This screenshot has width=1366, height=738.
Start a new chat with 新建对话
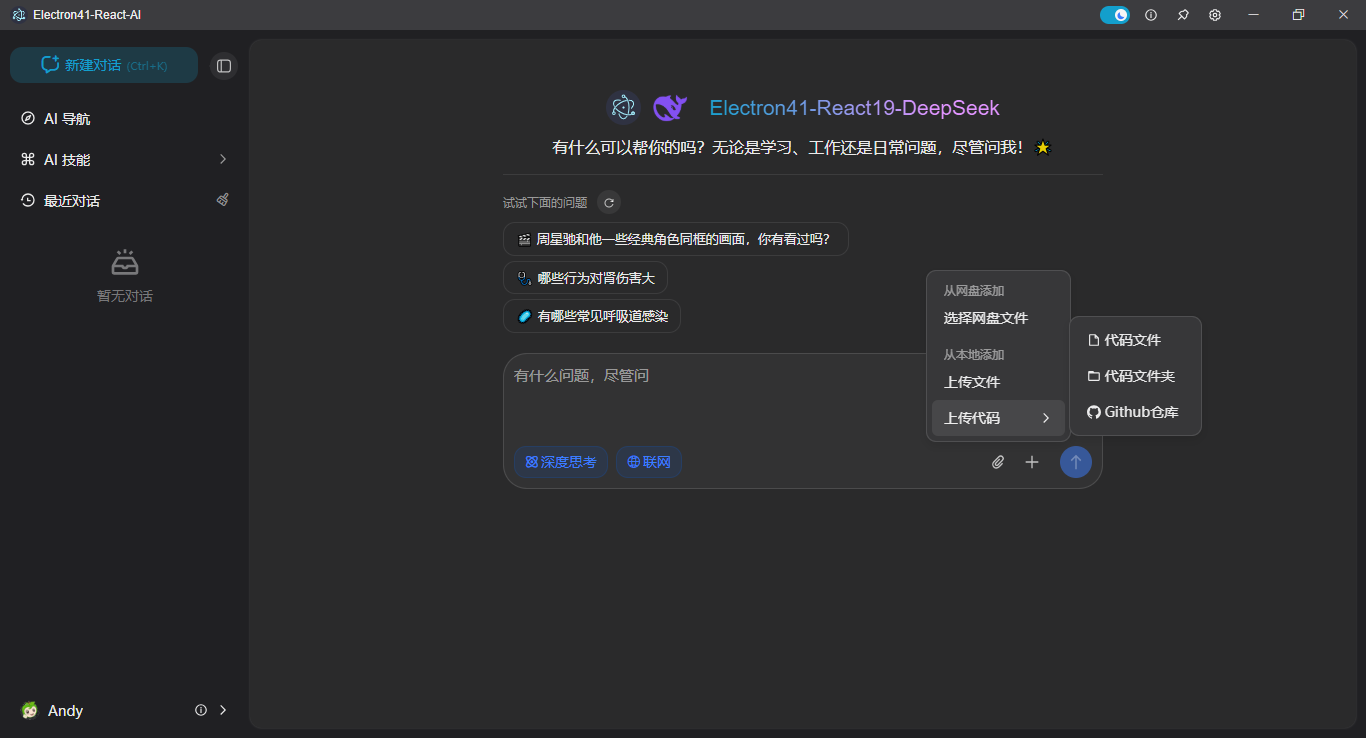[104, 65]
